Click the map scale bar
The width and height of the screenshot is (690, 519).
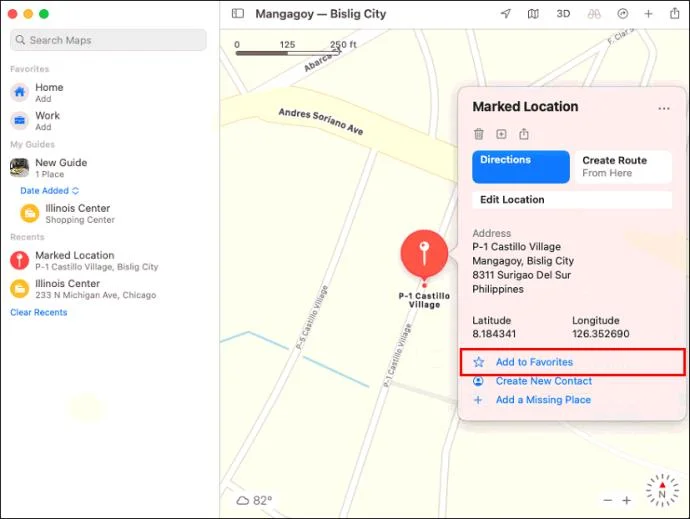[x=288, y=53]
